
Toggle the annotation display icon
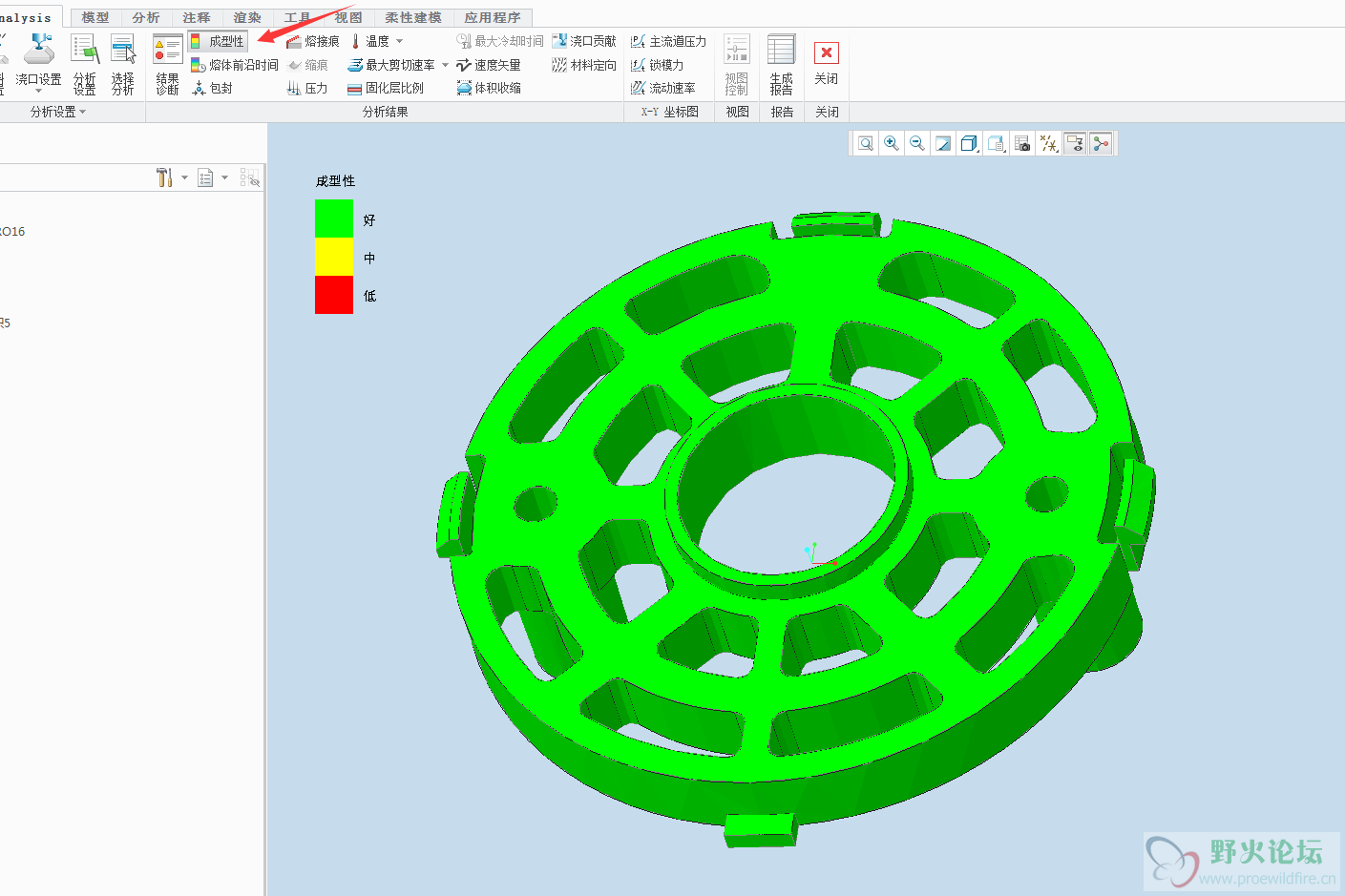pos(1075,143)
